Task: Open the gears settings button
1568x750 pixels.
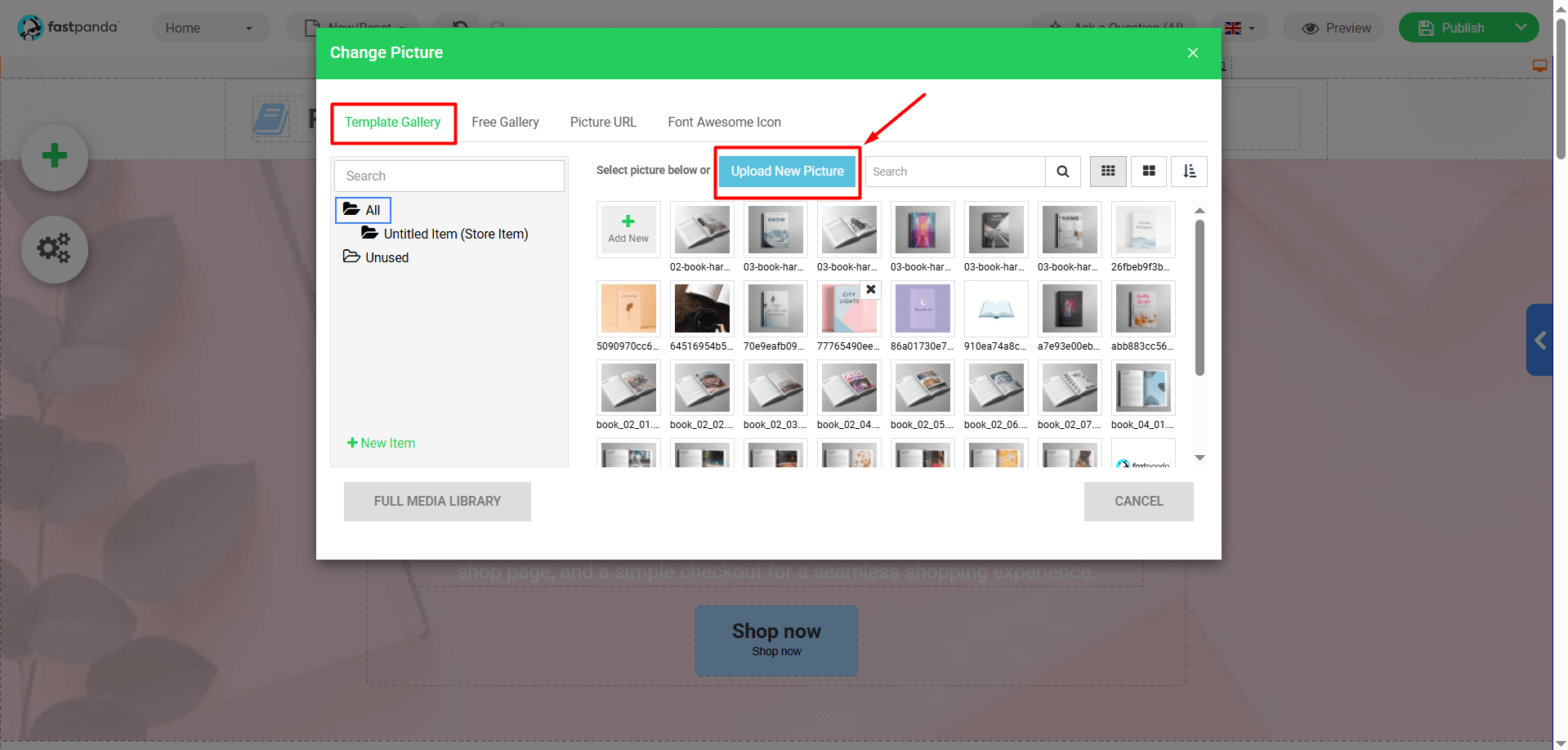Action: [55, 248]
